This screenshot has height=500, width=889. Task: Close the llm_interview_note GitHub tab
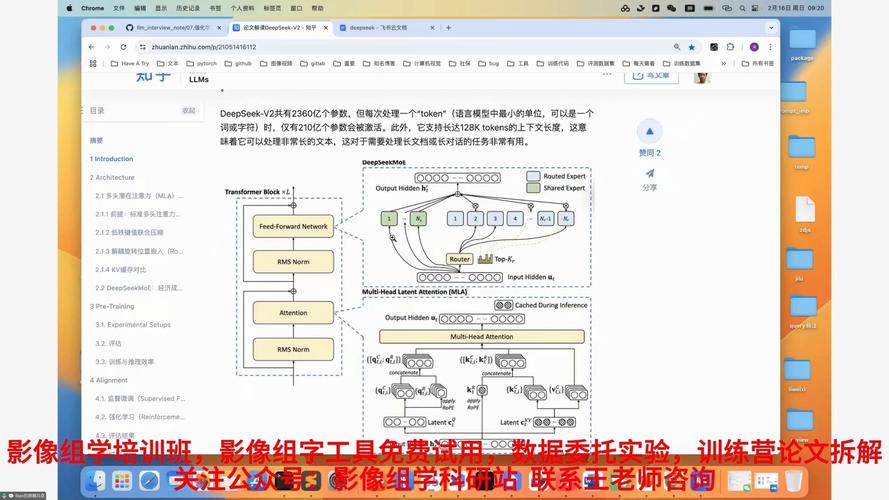click(219, 27)
